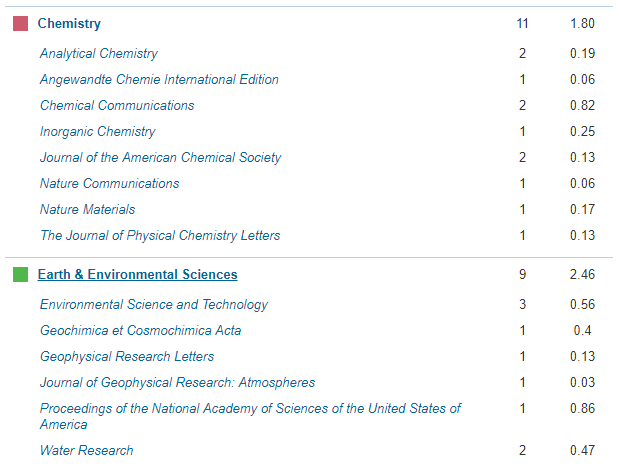This screenshot has width=619, height=470.
Task: Click the Chemistry article count of 11
Action: click(522, 23)
